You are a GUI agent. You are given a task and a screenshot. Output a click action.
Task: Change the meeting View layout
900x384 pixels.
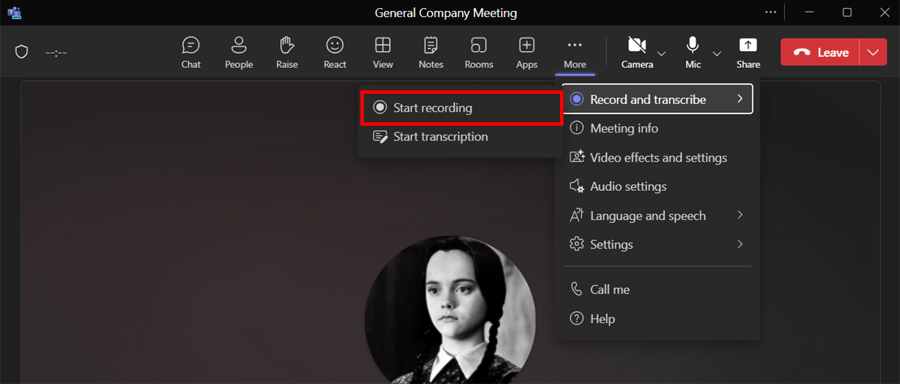383,52
